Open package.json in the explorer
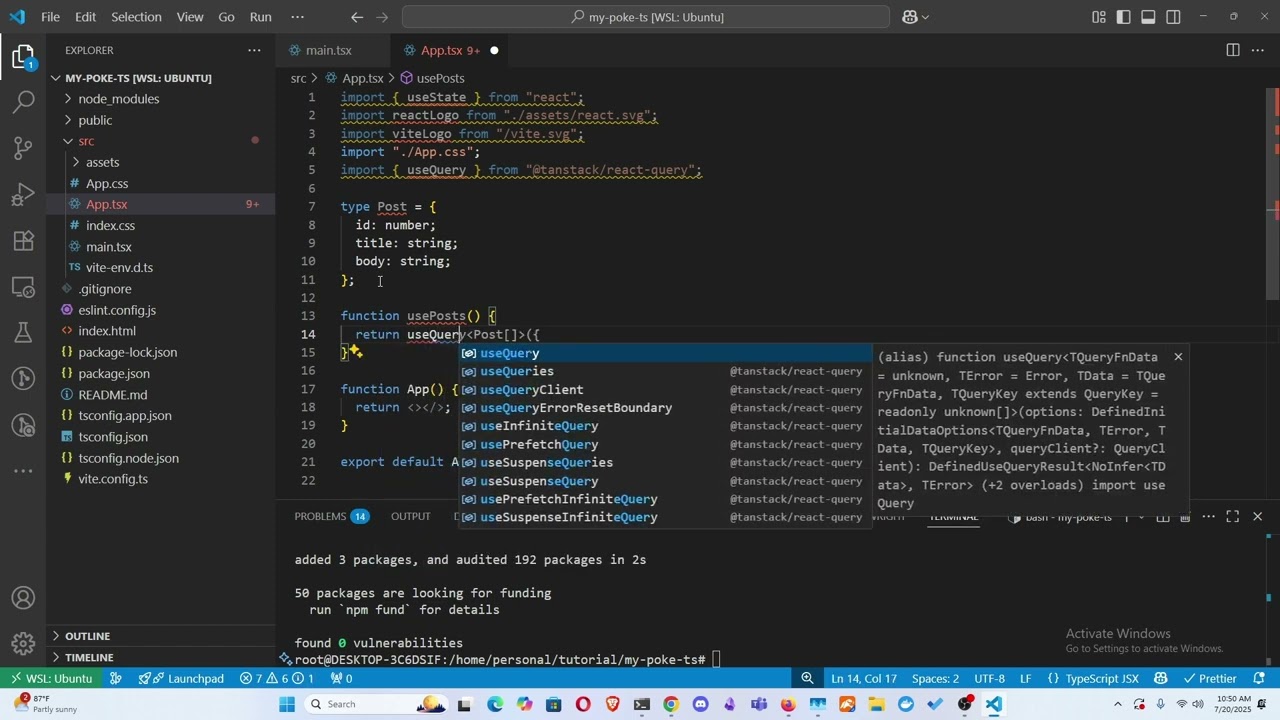This screenshot has width=1280, height=720. point(114,373)
